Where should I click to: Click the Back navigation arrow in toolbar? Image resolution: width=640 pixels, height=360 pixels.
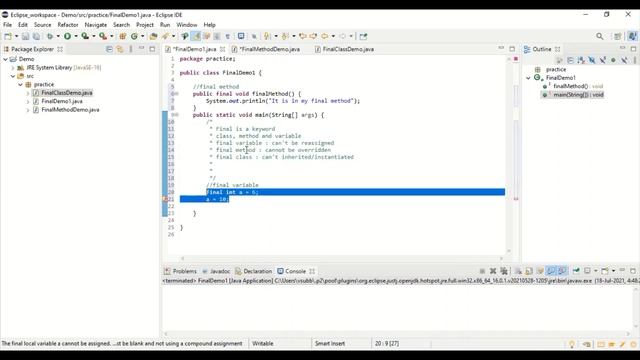pos(324,36)
